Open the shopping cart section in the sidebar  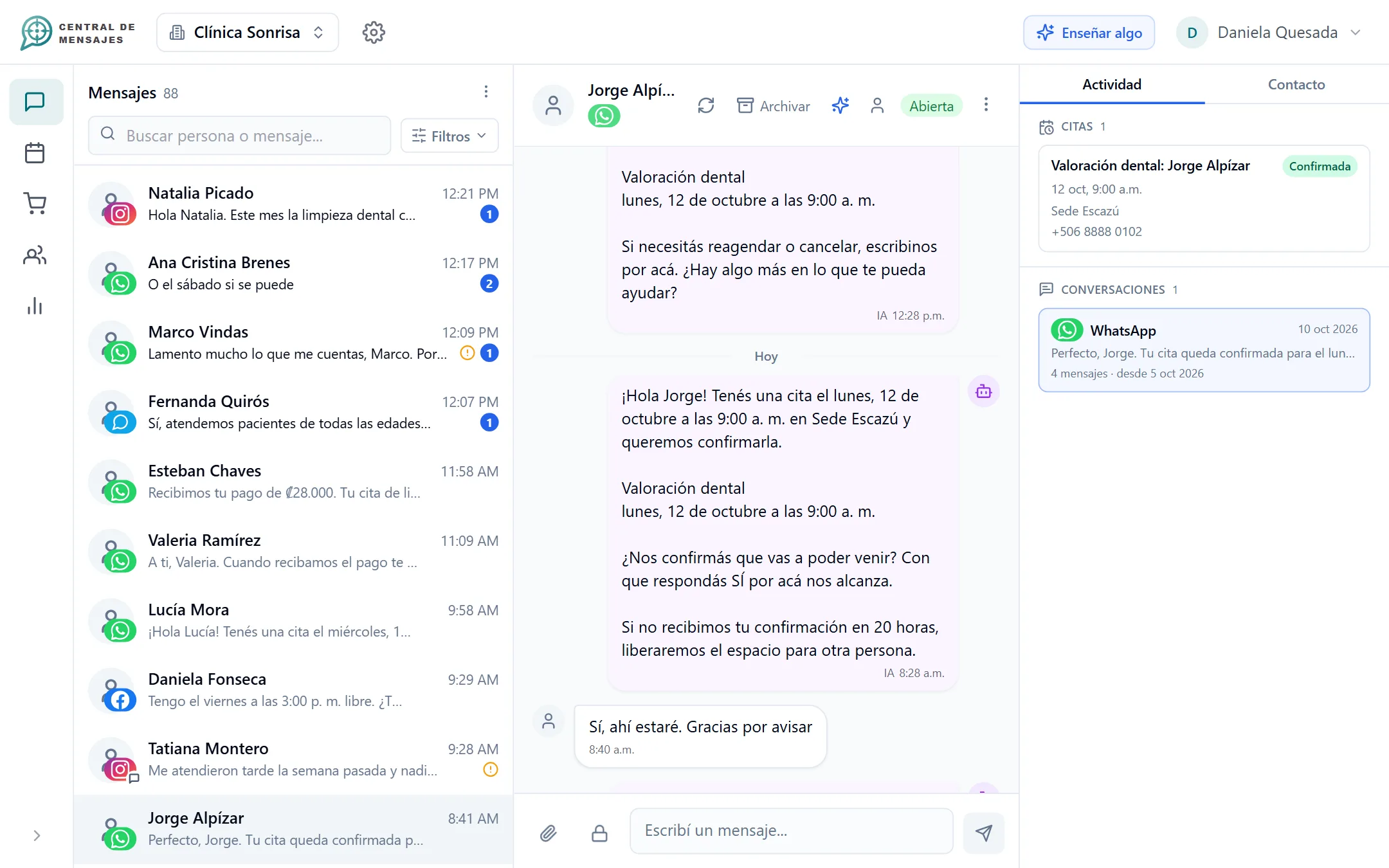point(35,204)
